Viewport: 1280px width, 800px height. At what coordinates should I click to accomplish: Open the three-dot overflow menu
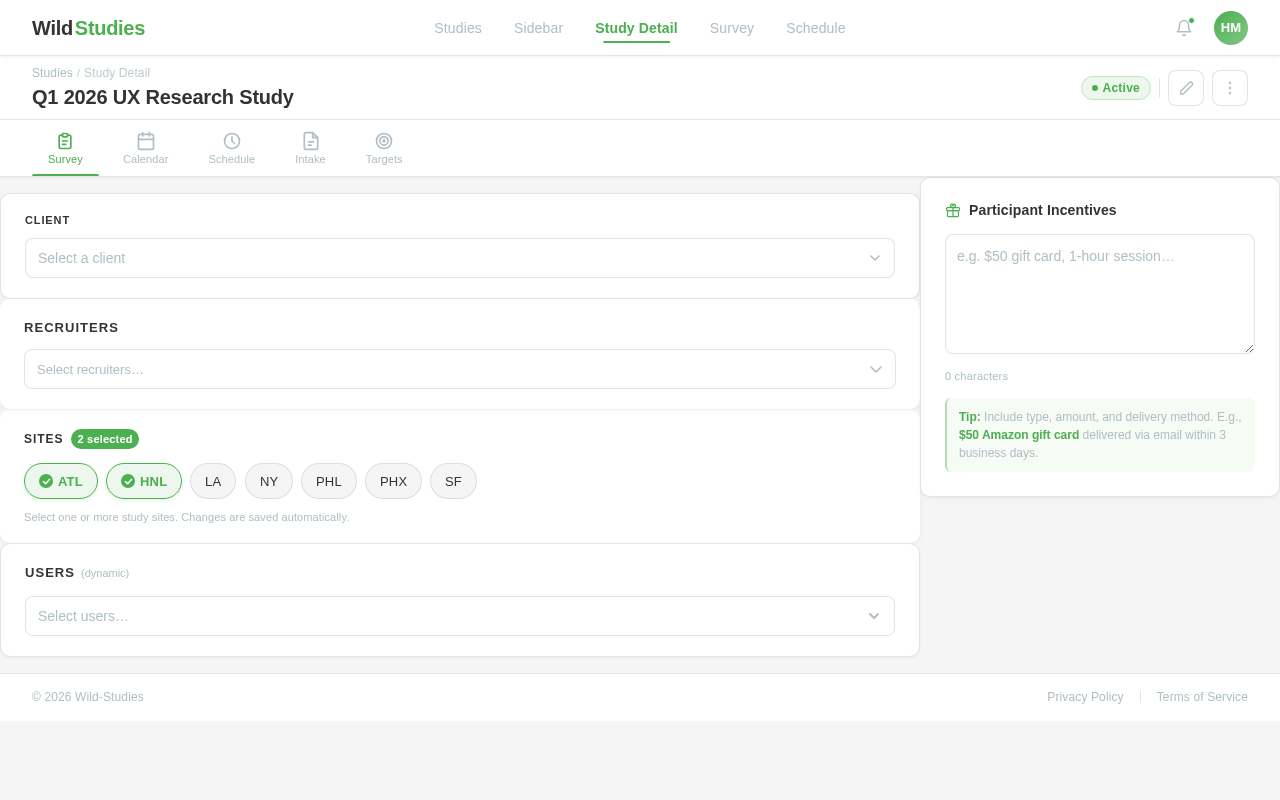click(x=1229, y=88)
